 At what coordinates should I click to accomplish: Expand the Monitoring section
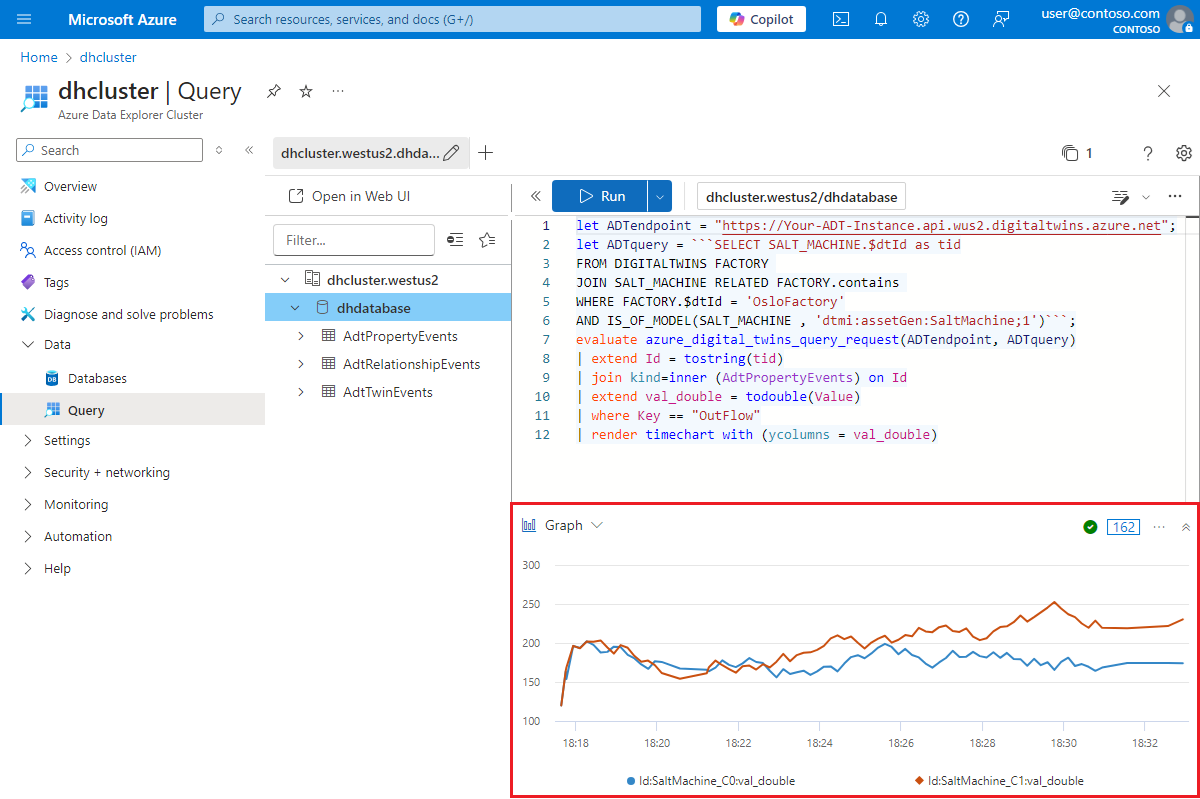[x=27, y=504]
